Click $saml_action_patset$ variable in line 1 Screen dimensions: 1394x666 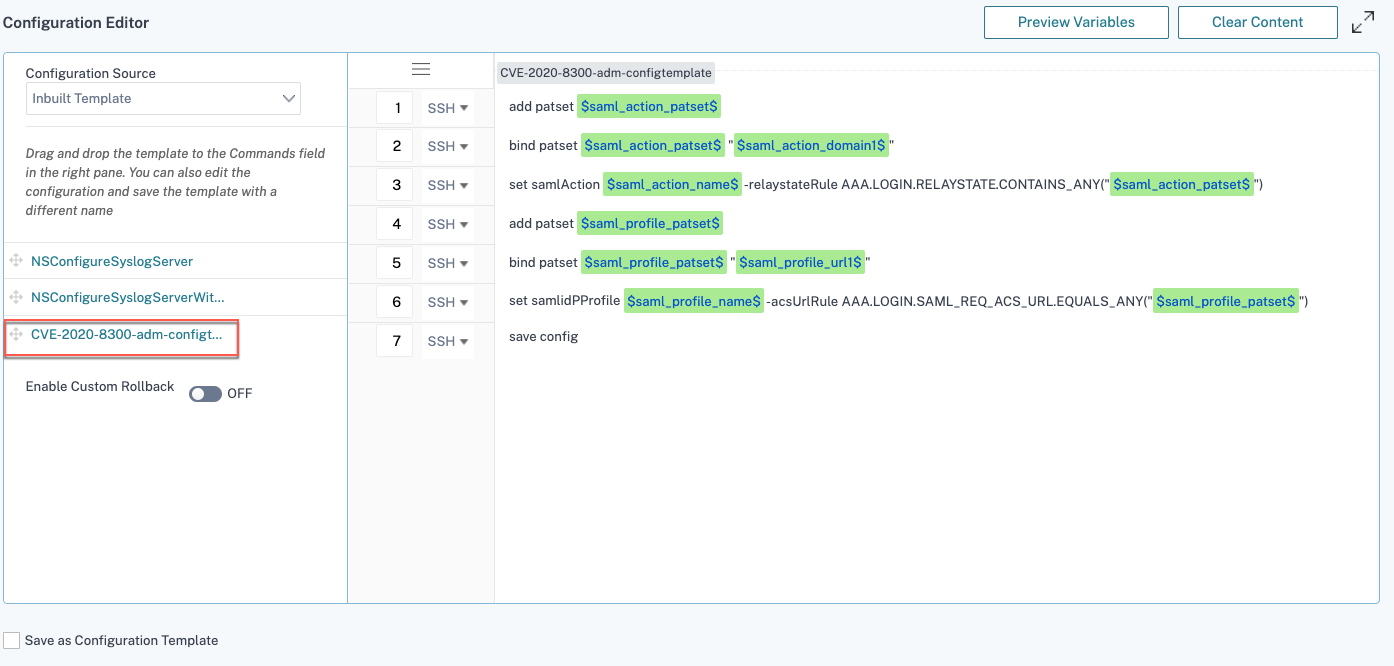[649, 106]
